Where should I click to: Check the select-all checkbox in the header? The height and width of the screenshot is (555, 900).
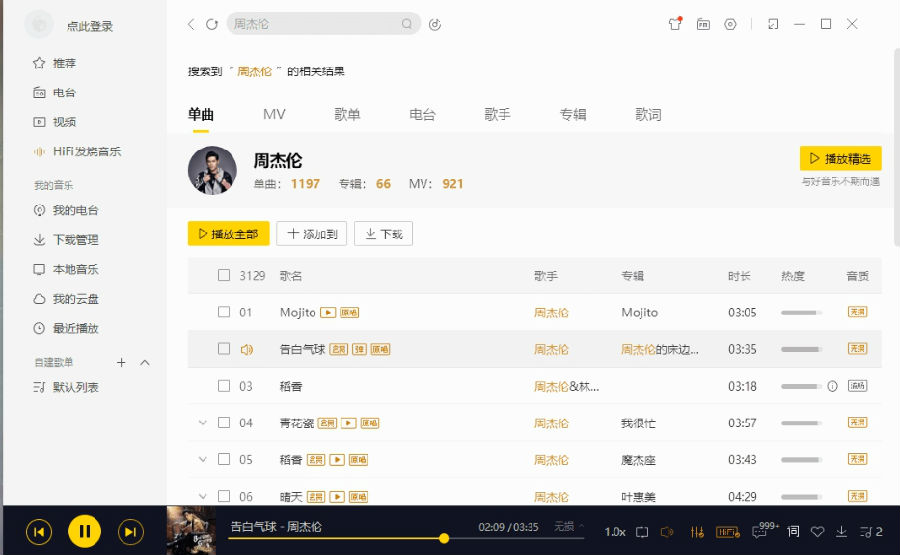click(x=224, y=276)
